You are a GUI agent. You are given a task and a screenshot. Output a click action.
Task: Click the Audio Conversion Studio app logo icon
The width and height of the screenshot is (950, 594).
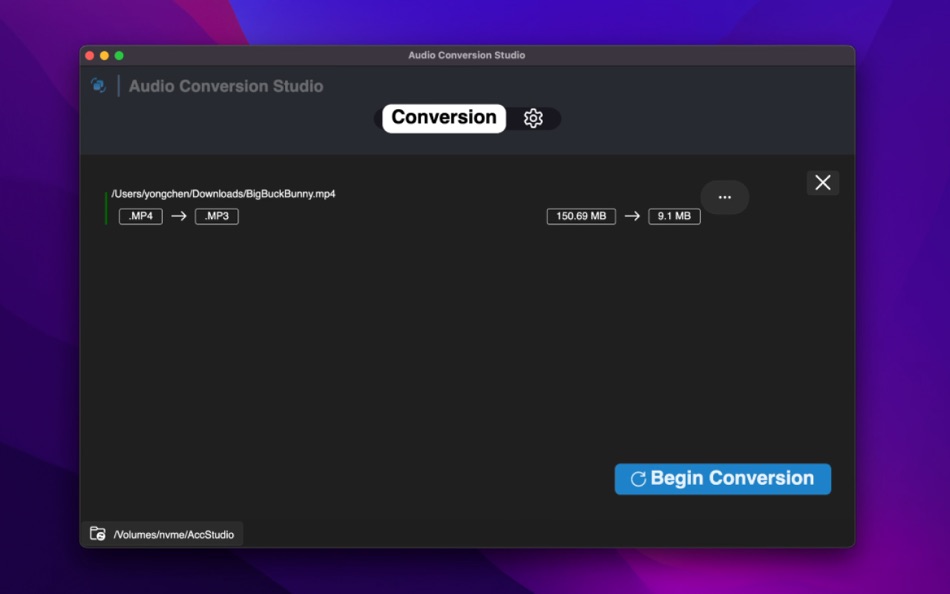[99, 86]
